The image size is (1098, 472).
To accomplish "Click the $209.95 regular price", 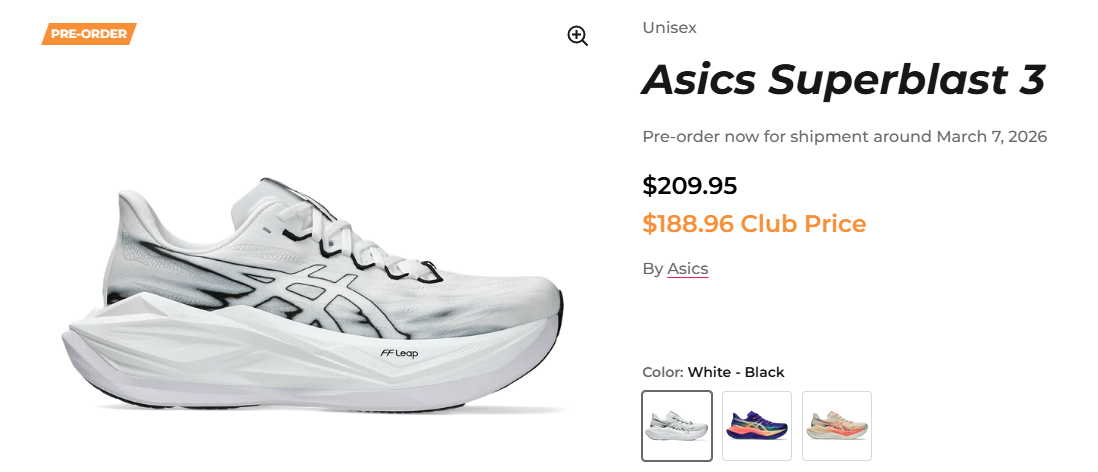I will [690, 186].
